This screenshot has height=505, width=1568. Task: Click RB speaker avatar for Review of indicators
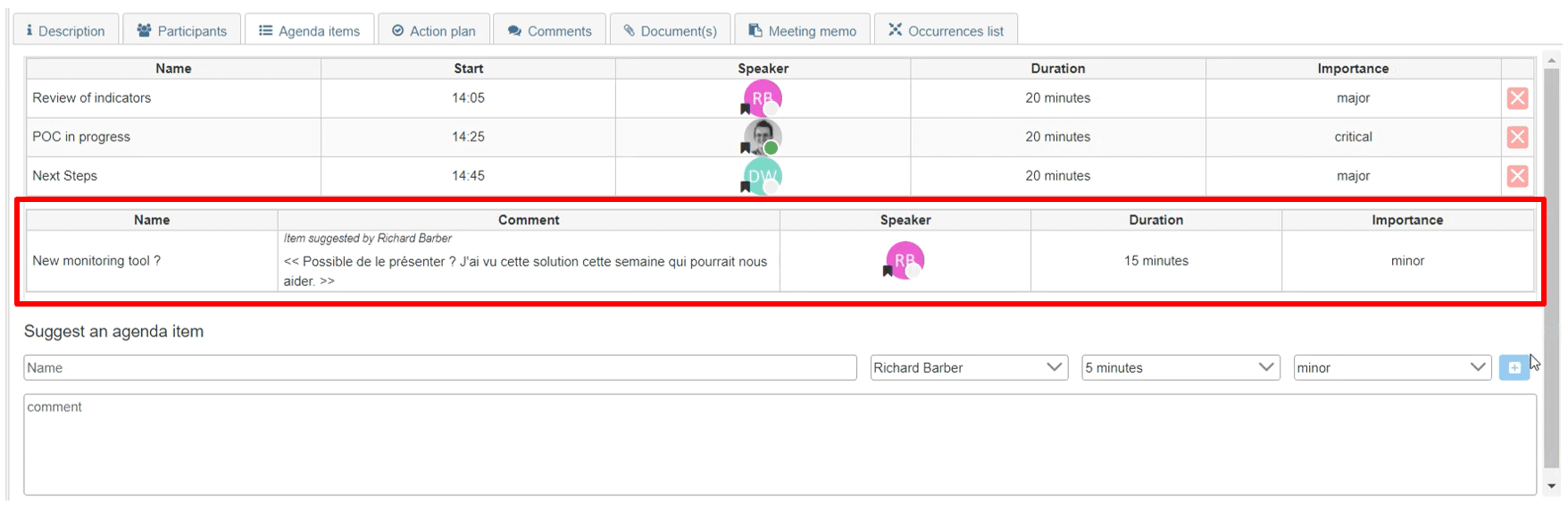(x=763, y=98)
